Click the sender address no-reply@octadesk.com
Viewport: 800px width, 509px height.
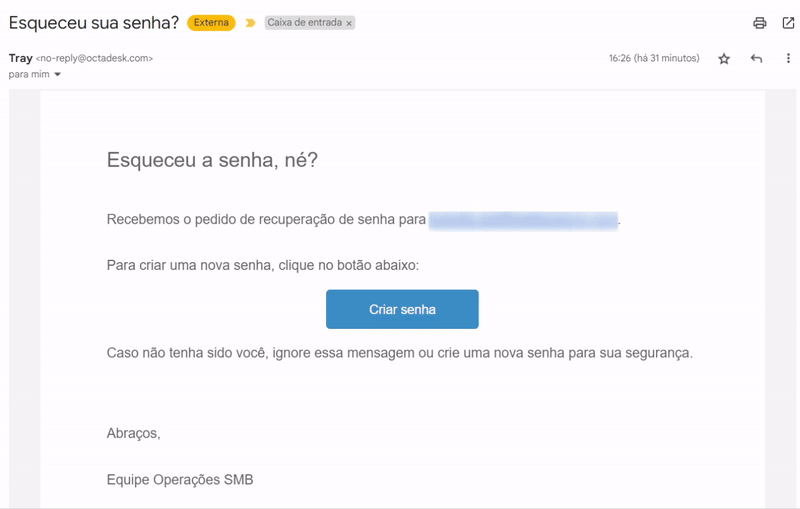[94, 58]
